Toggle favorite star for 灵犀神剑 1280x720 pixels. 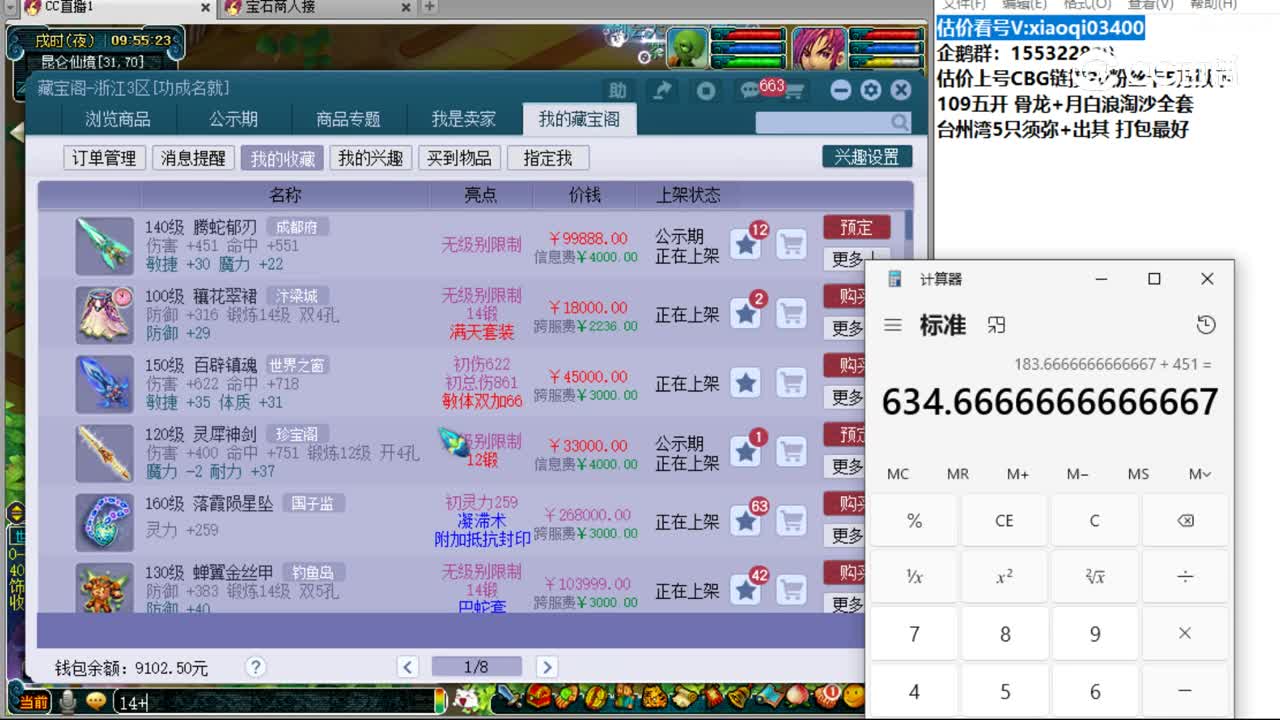746,452
